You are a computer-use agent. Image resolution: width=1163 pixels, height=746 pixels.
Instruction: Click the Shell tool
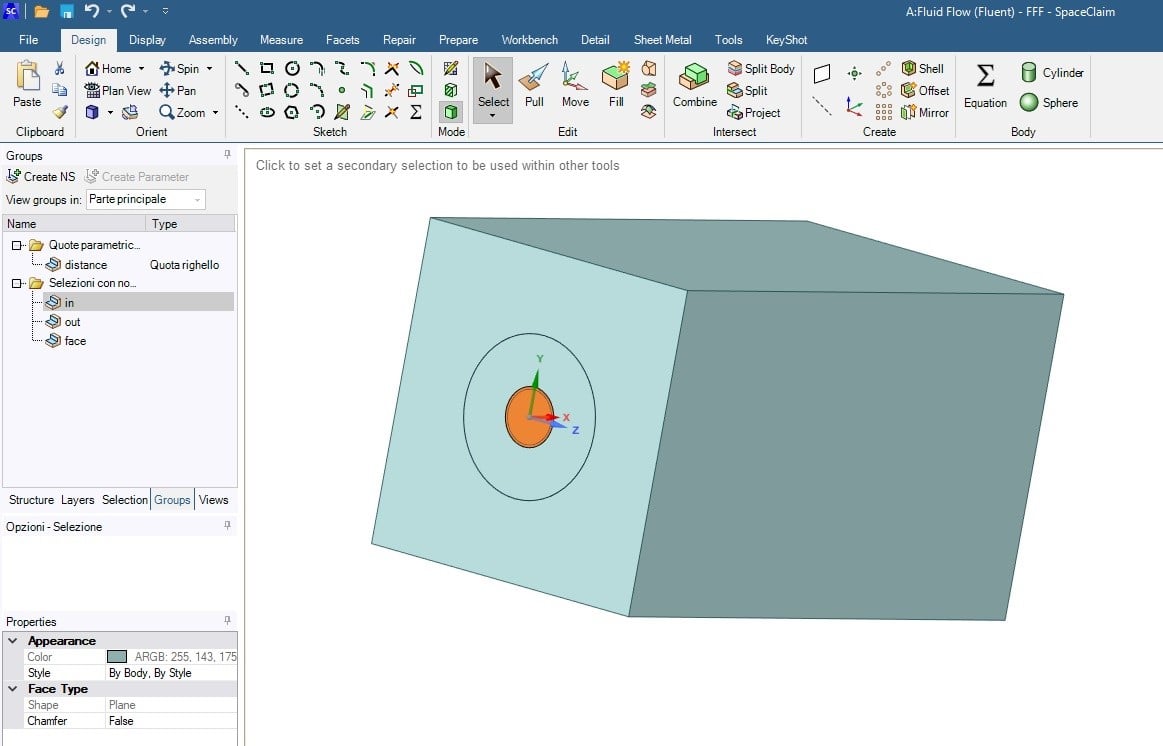[x=923, y=68]
